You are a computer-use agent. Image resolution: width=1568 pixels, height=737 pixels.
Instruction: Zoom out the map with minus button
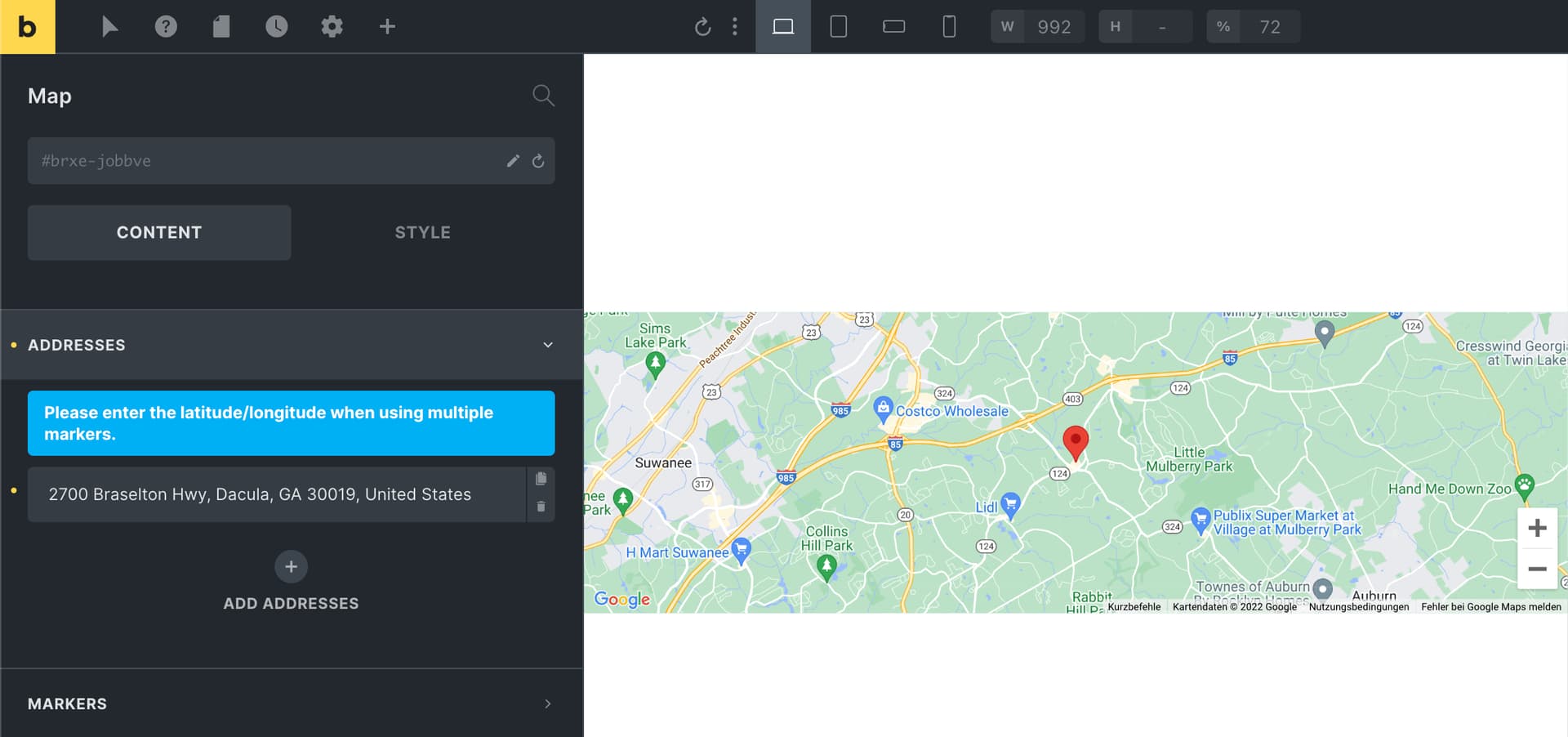click(x=1537, y=569)
